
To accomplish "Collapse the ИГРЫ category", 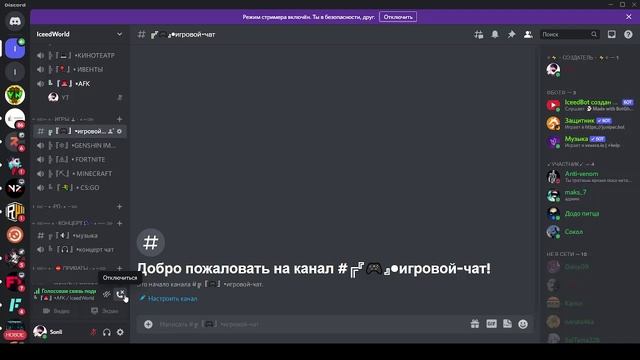I will point(63,119).
